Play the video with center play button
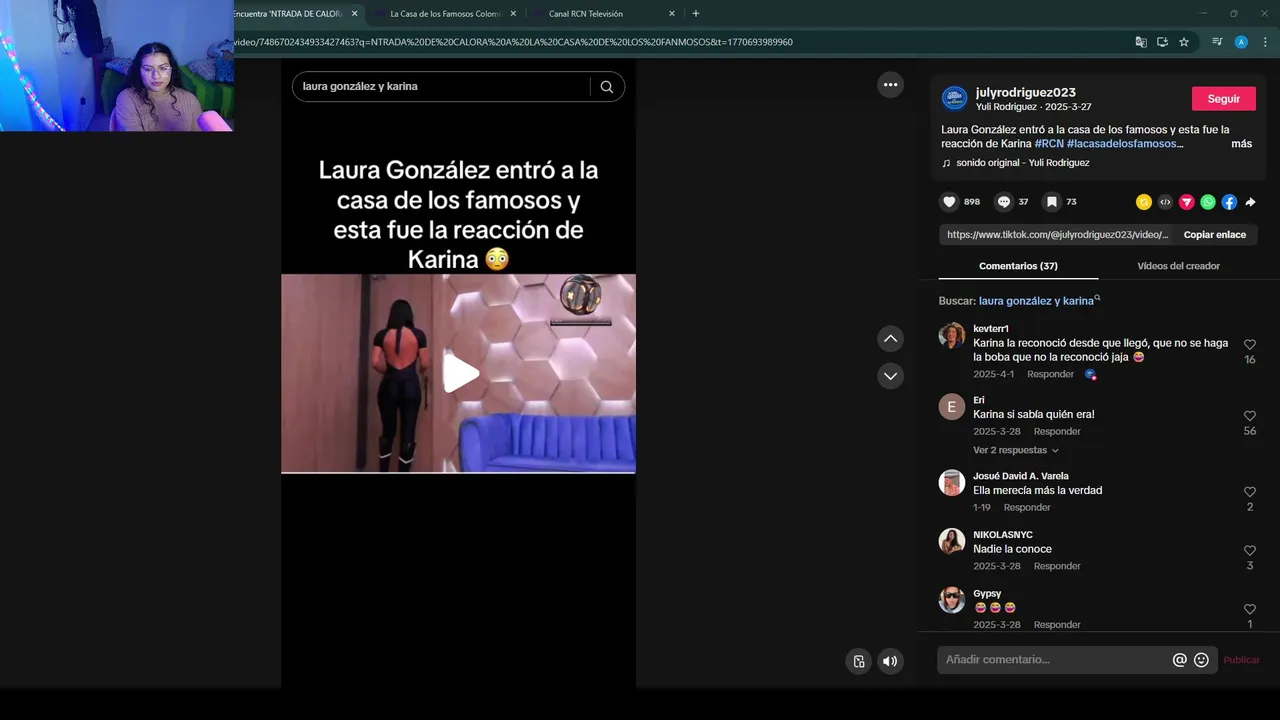Screen dimensions: 1280x720 pyautogui.click(x=460, y=373)
